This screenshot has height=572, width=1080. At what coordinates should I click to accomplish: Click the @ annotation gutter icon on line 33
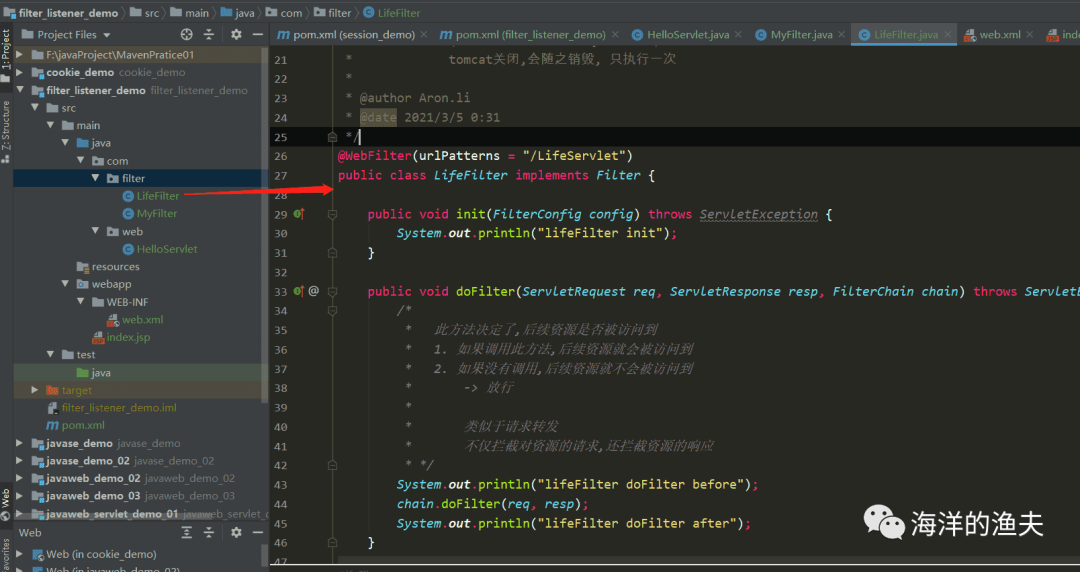point(313,291)
